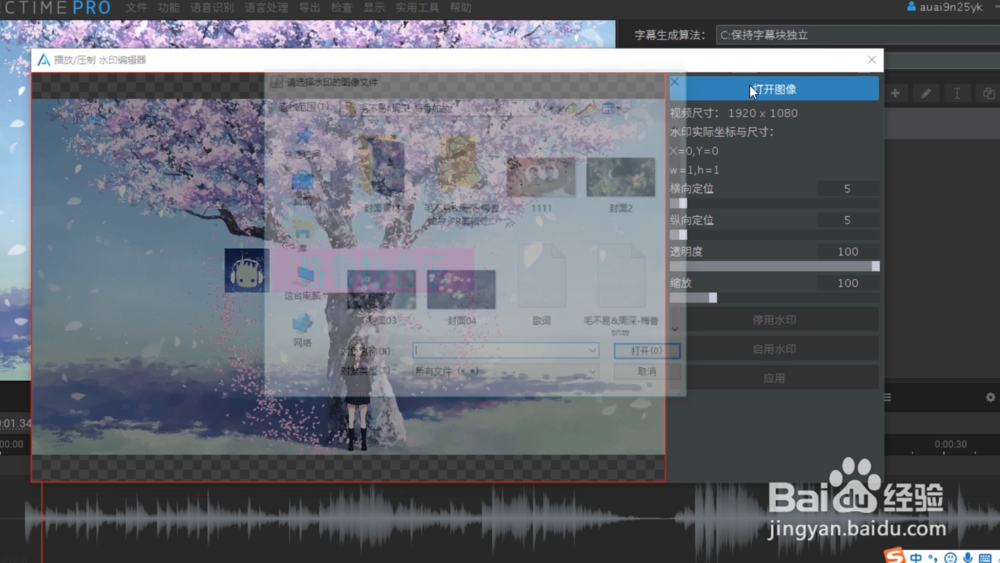The height and width of the screenshot is (563, 1000).
Task: Select 桌面 icon in dialog sidebar
Action: (x=303, y=187)
